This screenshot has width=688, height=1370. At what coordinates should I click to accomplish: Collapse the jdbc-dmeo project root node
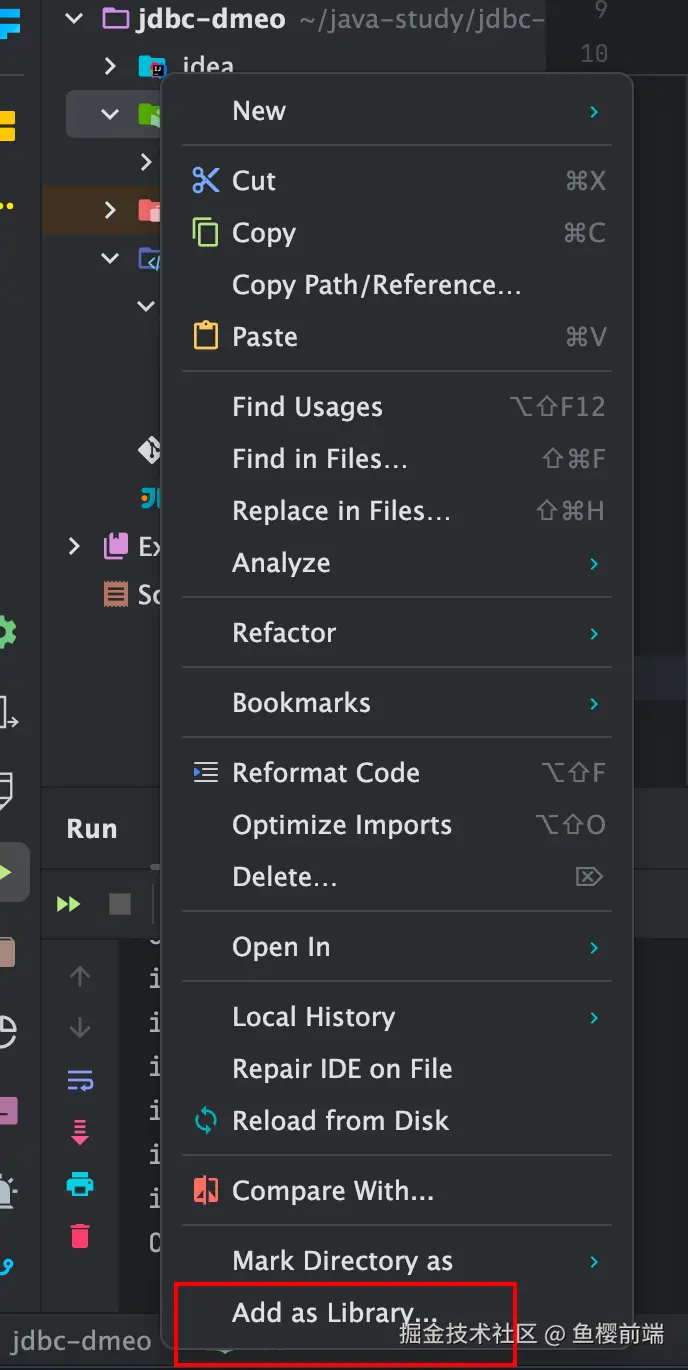pyautogui.click(x=75, y=18)
